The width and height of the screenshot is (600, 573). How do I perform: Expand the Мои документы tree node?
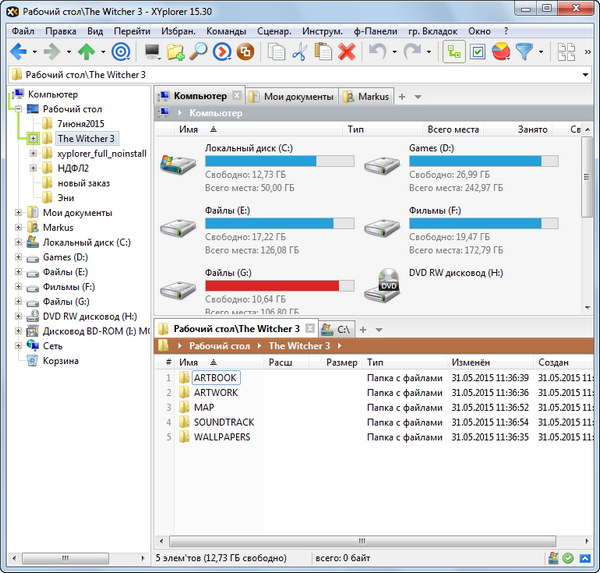pyautogui.click(x=18, y=212)
